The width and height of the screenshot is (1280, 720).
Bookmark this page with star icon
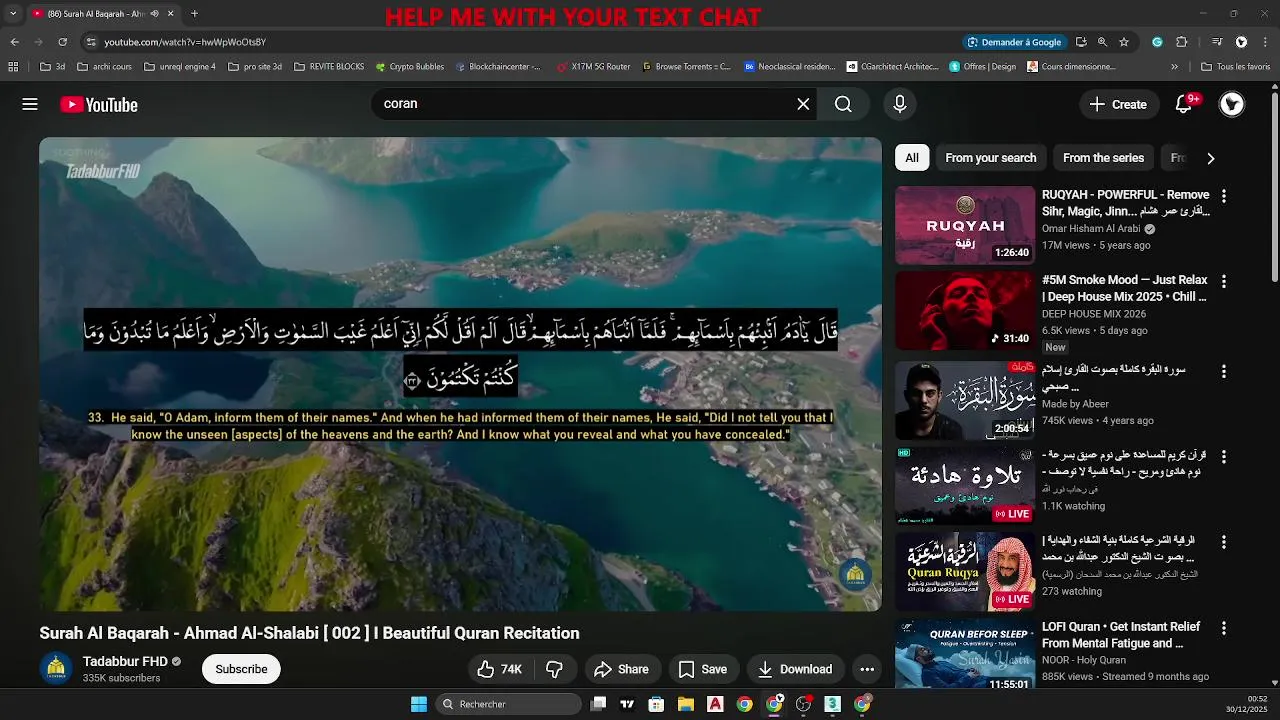(1124, 42)
